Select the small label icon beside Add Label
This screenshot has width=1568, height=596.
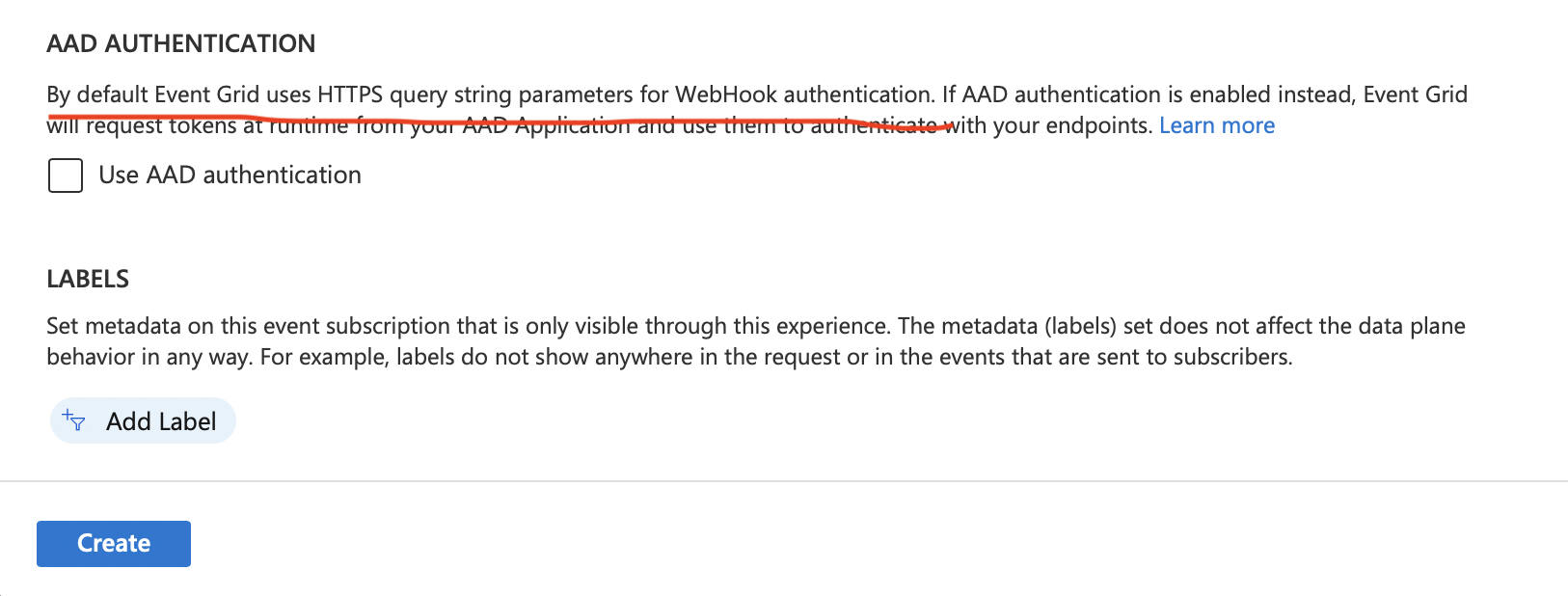tap(73, 421)
